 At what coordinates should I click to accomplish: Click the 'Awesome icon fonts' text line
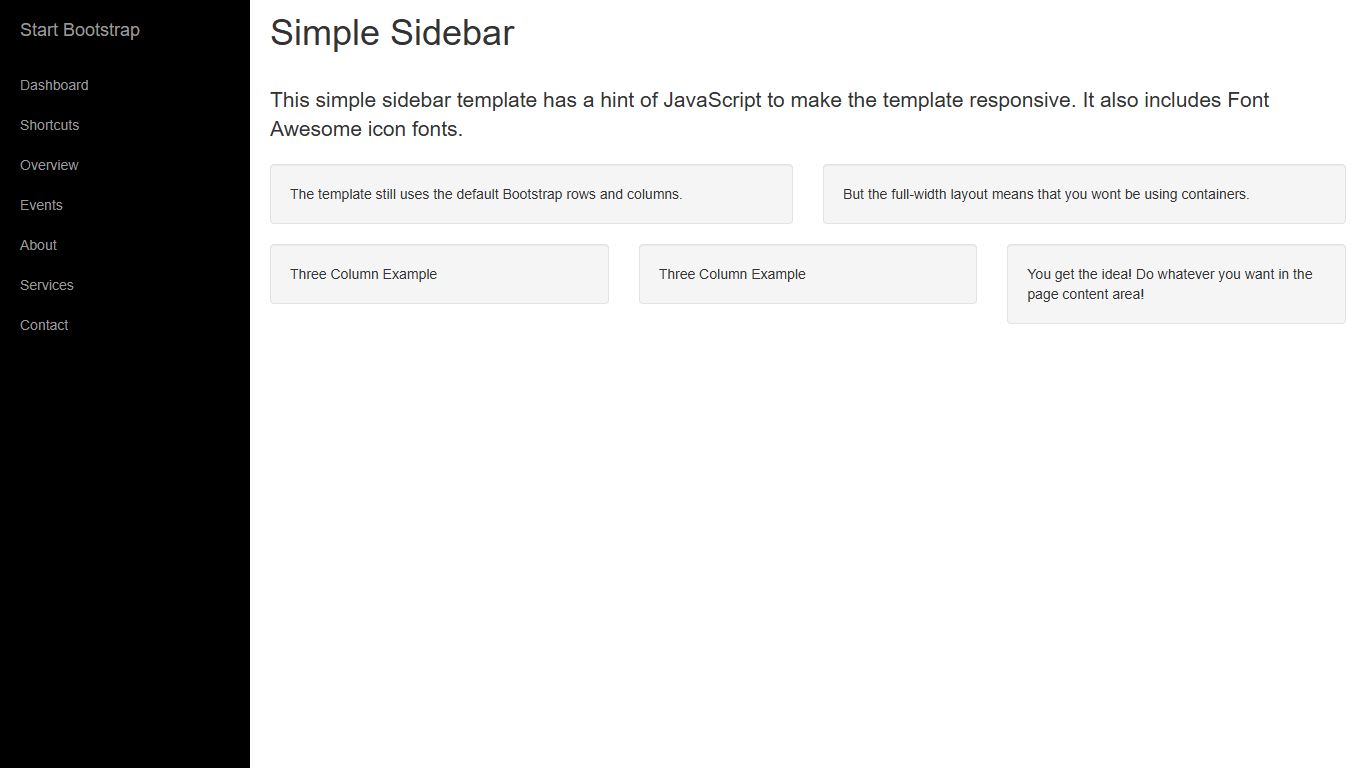coord(366,129)
